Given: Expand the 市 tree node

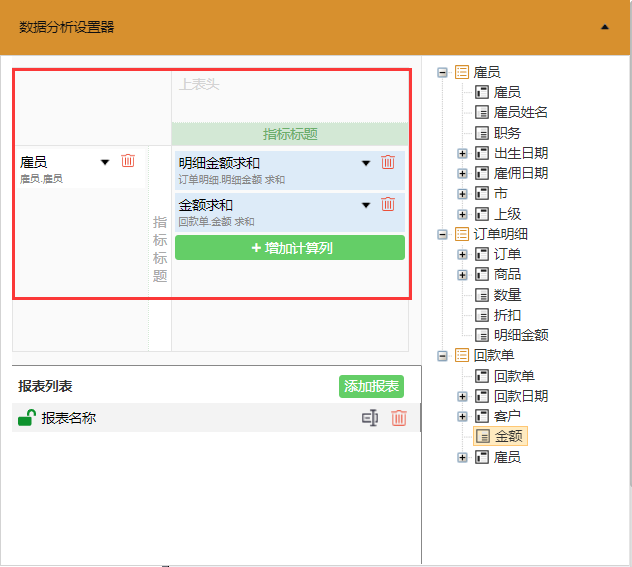Looking at the screenshot, I should point(462,194).
